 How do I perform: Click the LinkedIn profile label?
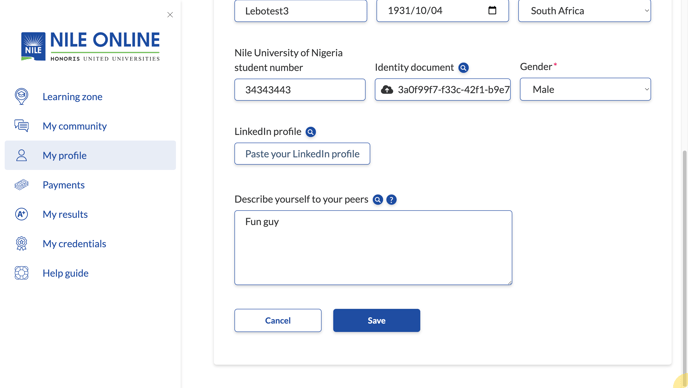coord(268,132)
